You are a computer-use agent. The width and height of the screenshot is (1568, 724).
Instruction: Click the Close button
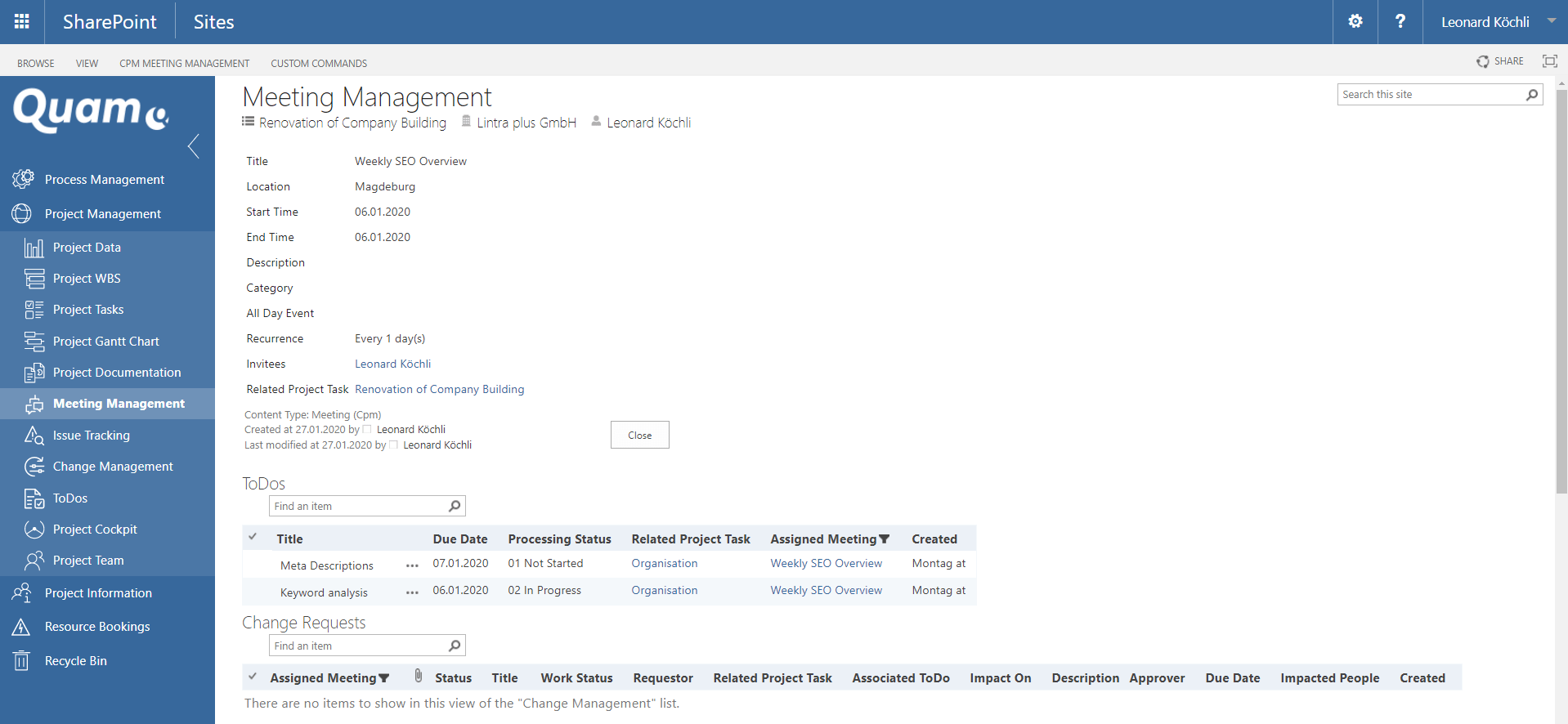639,435
